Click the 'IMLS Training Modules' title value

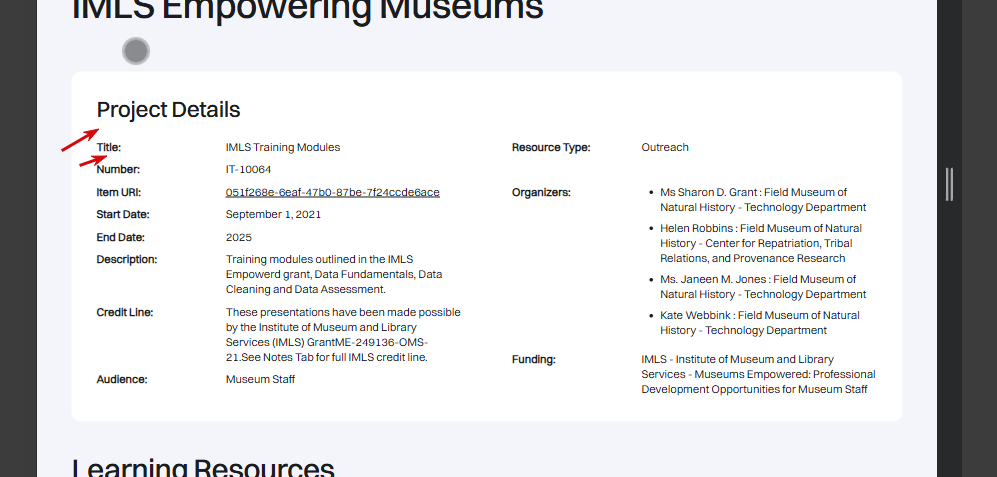[283, 147]
